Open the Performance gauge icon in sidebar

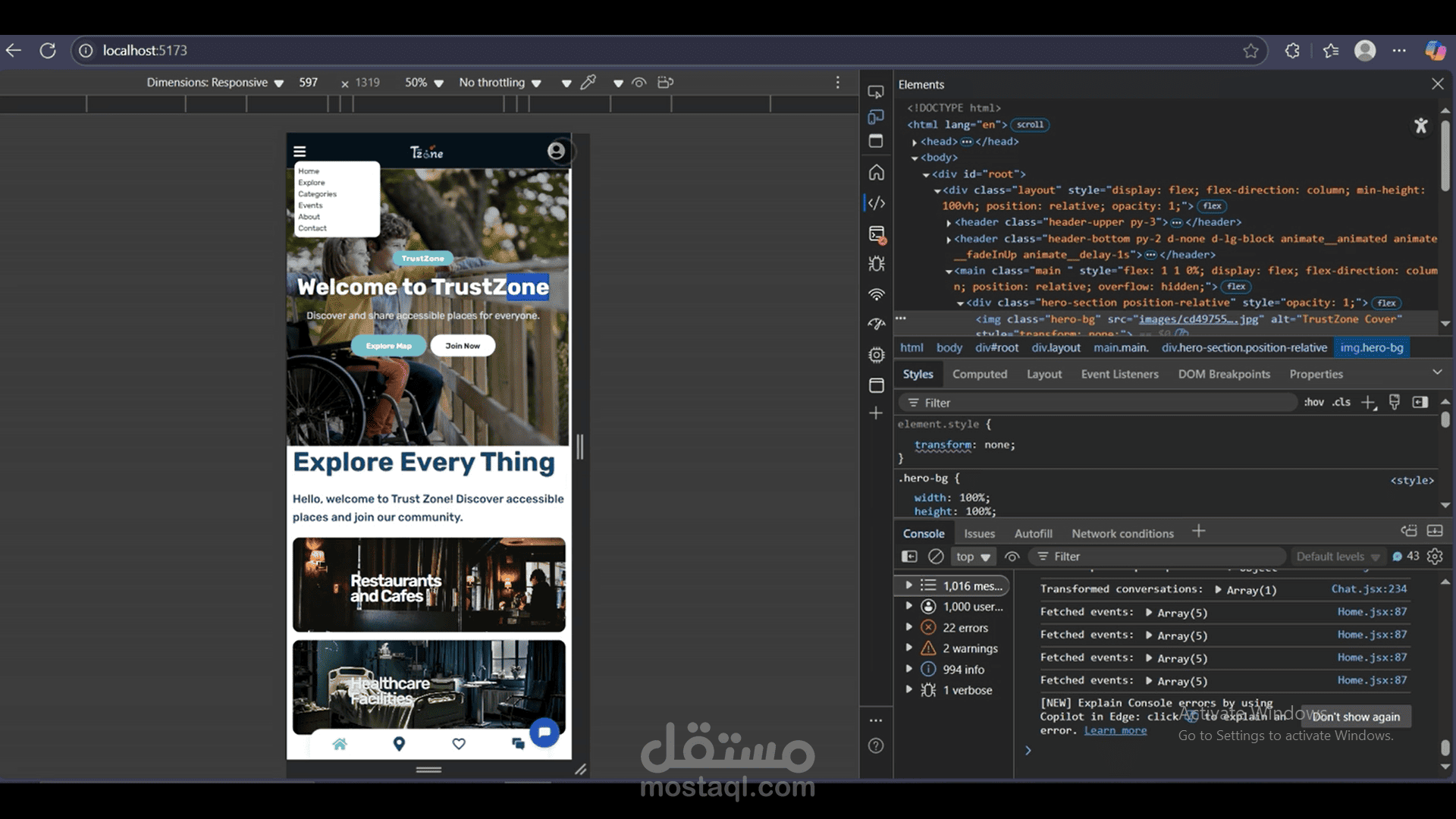[x=876, y=324]
